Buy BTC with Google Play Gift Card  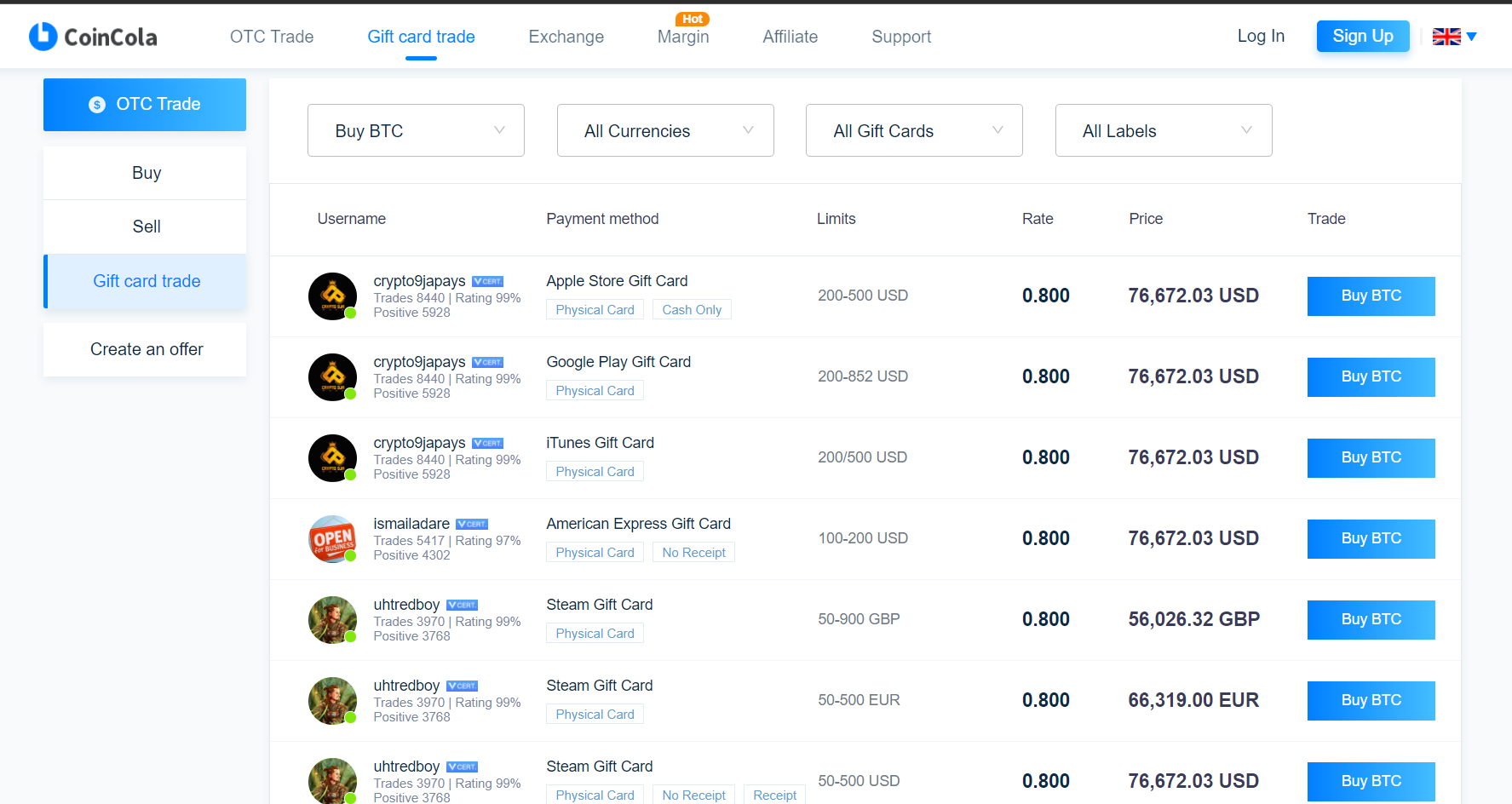pyautogui.click(x=1371, y=377)
